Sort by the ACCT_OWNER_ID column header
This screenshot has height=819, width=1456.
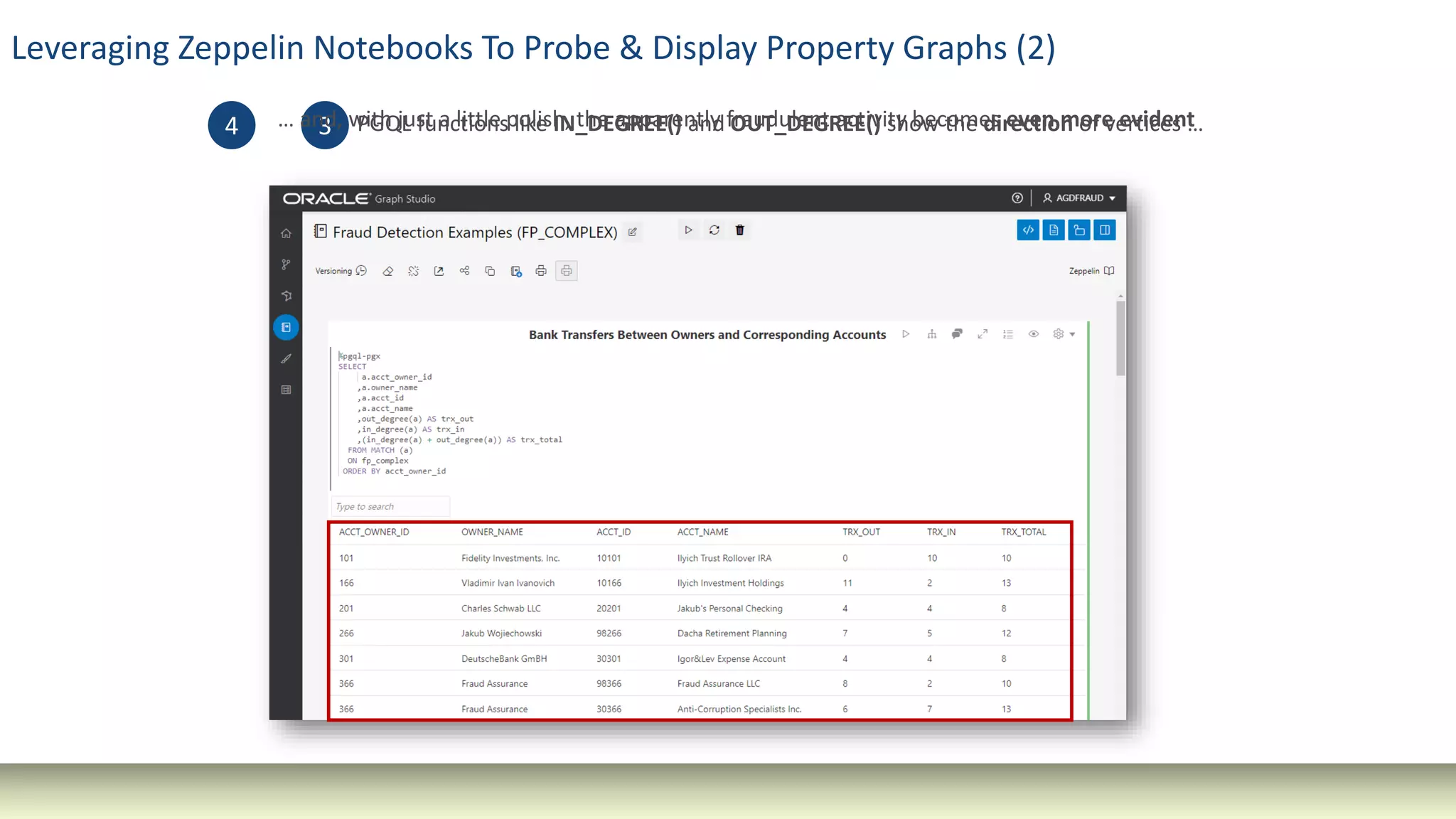(x=374, y=532)
